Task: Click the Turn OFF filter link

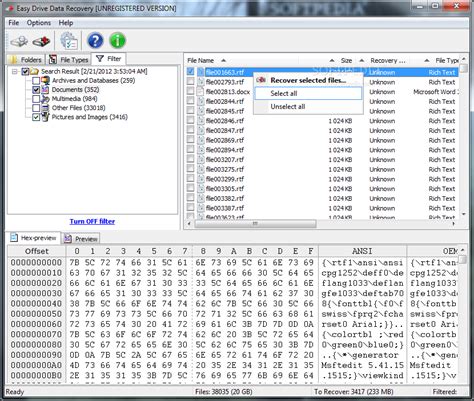Action: coord(92,221)
